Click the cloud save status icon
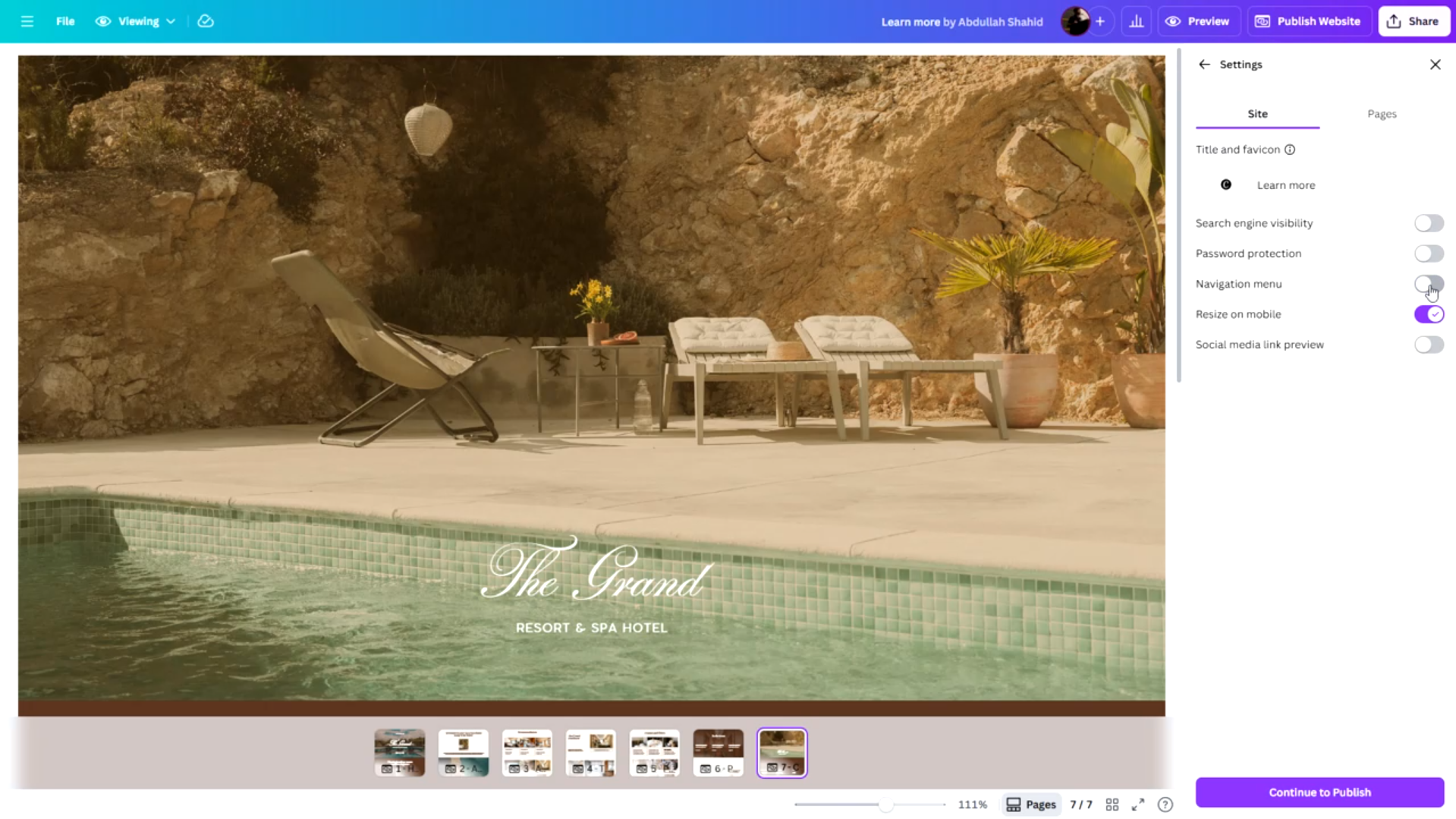This screenshot has height=819, width=1456. point(206,21)
